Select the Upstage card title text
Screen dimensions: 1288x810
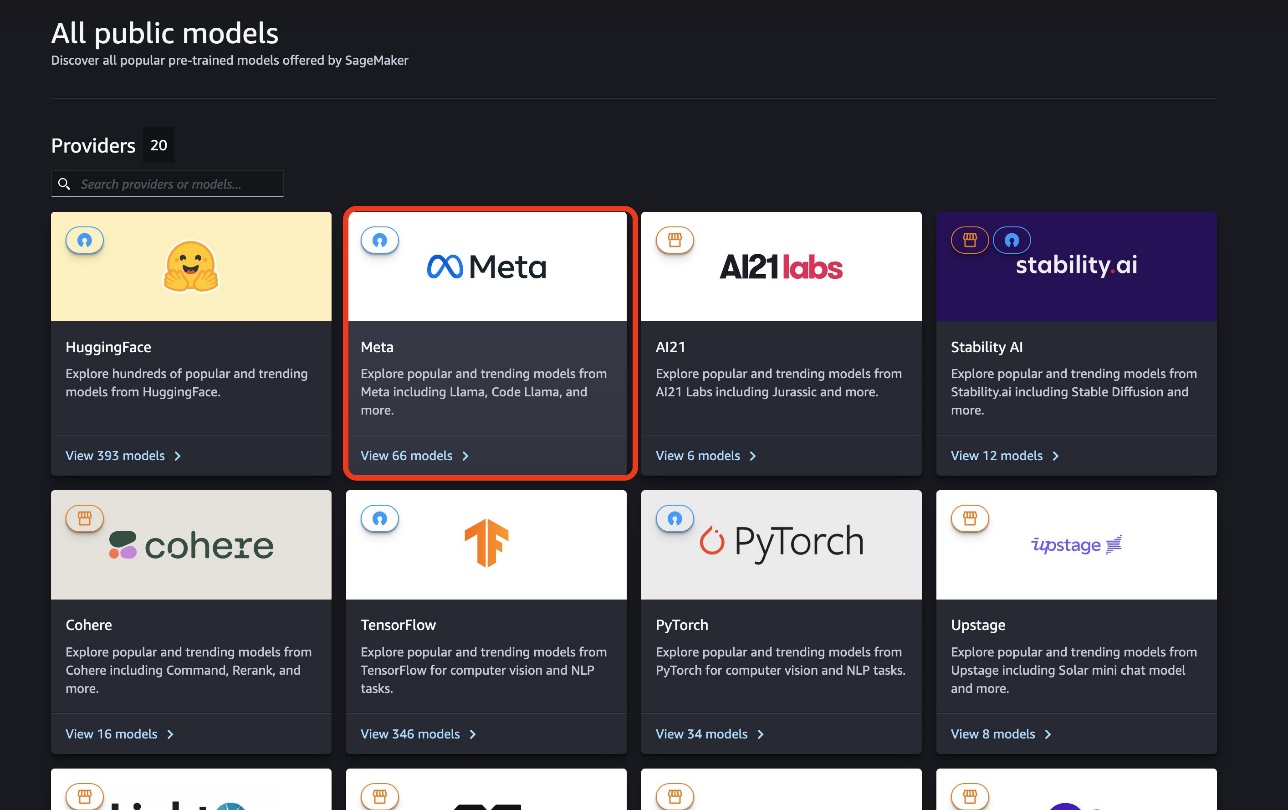[978, 625]
